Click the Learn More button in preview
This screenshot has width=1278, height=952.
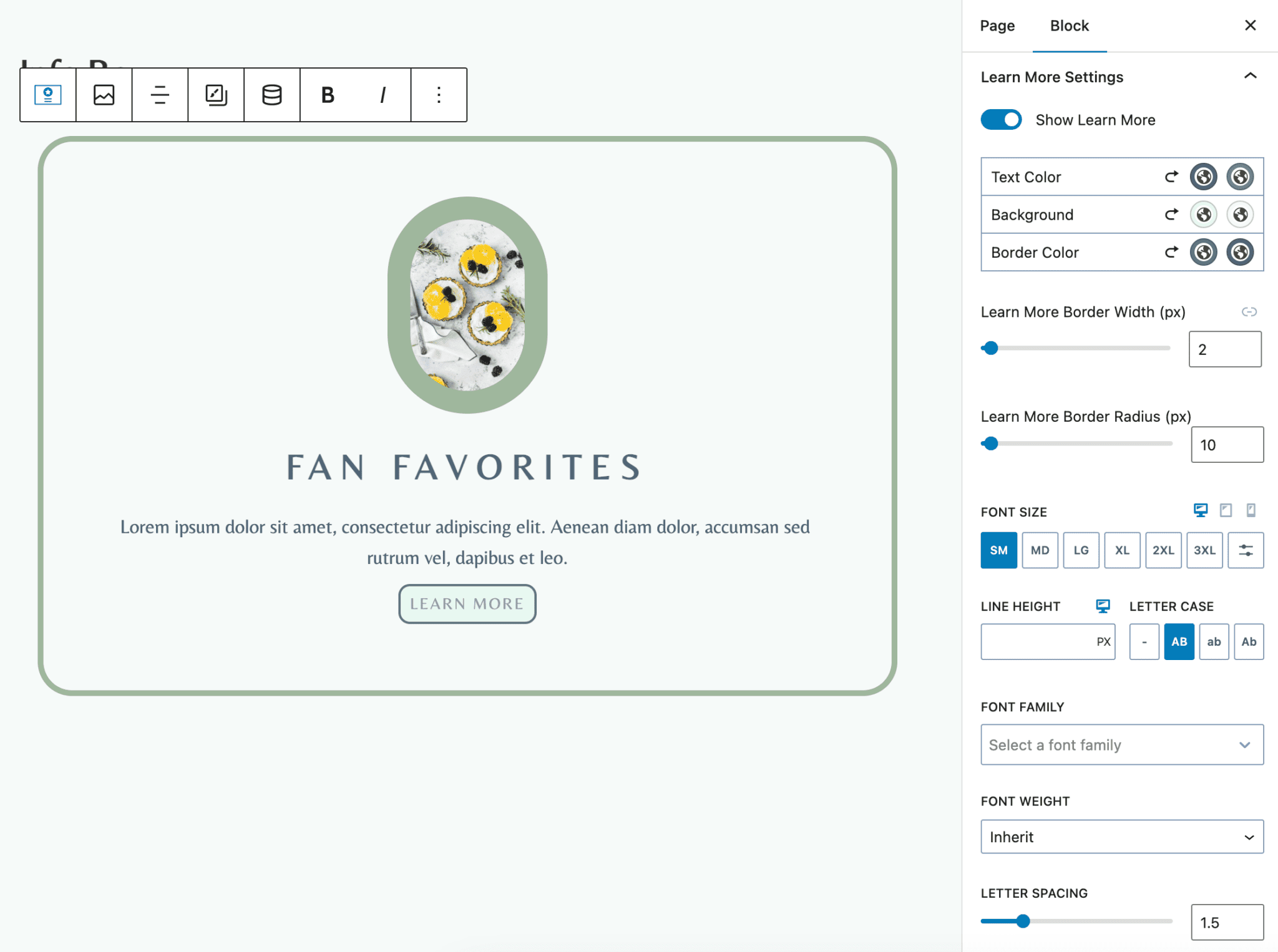point(467,604)
